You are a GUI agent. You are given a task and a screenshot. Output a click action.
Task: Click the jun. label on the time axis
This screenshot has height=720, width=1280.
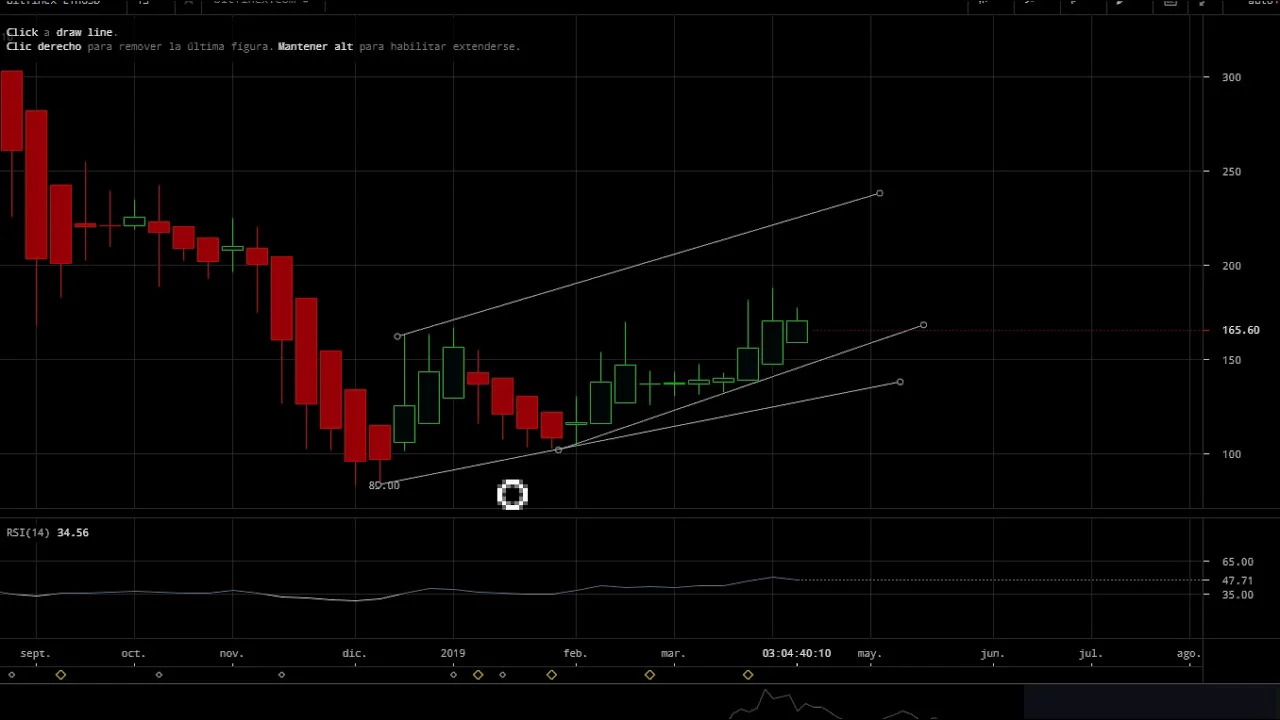point(992,653)
